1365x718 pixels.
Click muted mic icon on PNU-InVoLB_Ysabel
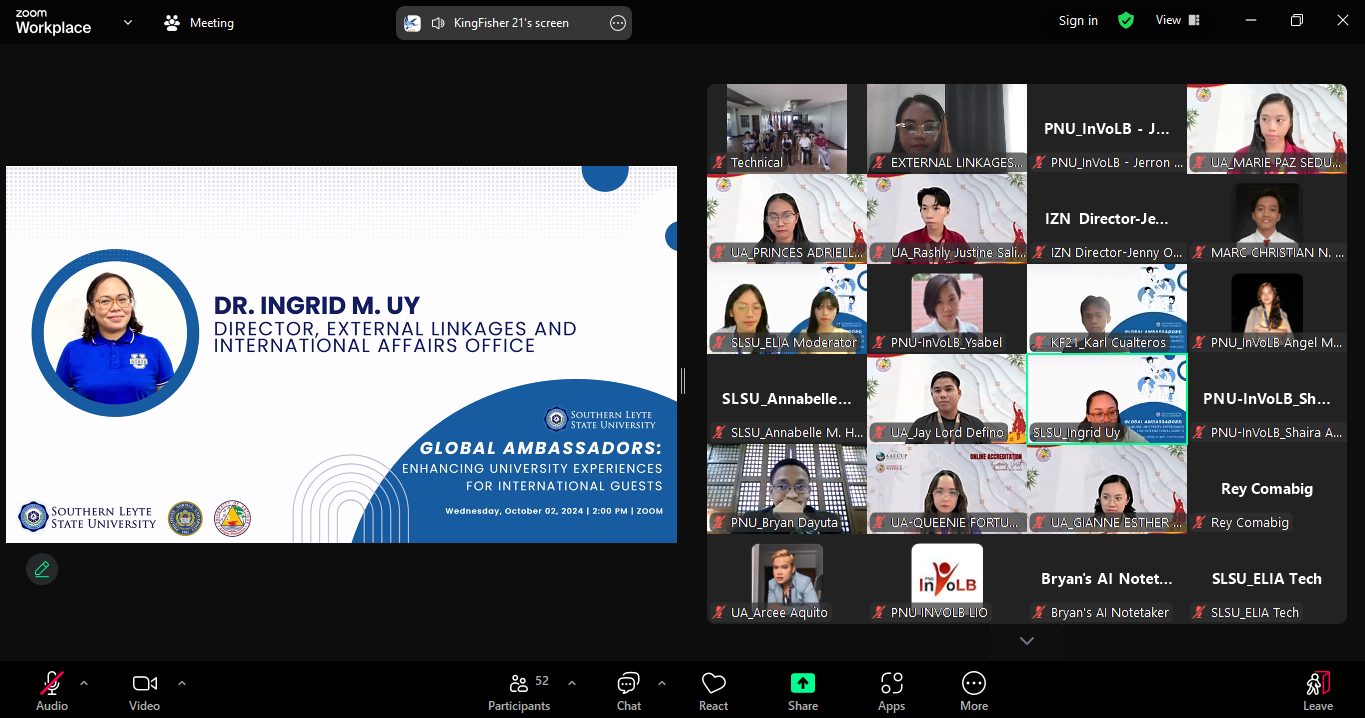879,343
